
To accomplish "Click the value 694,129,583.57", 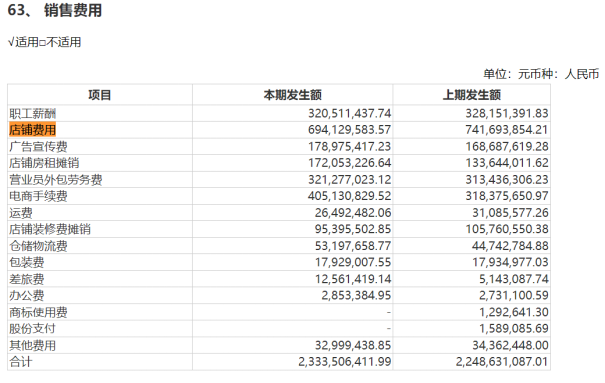I will coord(349,130).
